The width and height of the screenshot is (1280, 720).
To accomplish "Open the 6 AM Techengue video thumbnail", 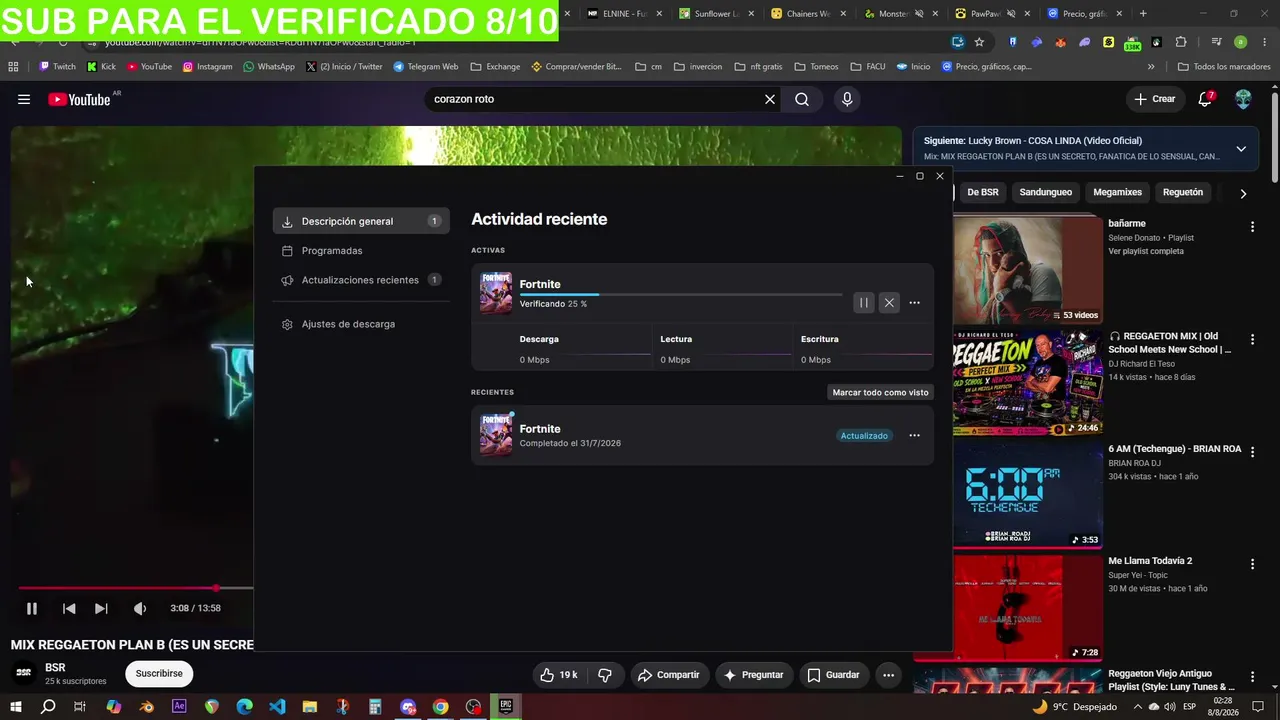I will (1028, 495).
